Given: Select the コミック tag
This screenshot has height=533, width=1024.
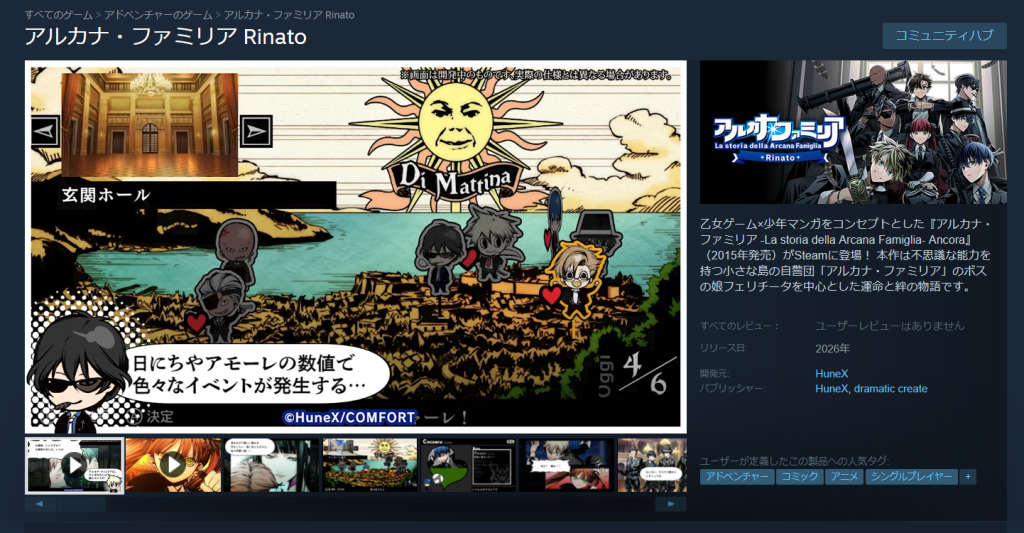Looking at the screenshot, I should 800,477.
